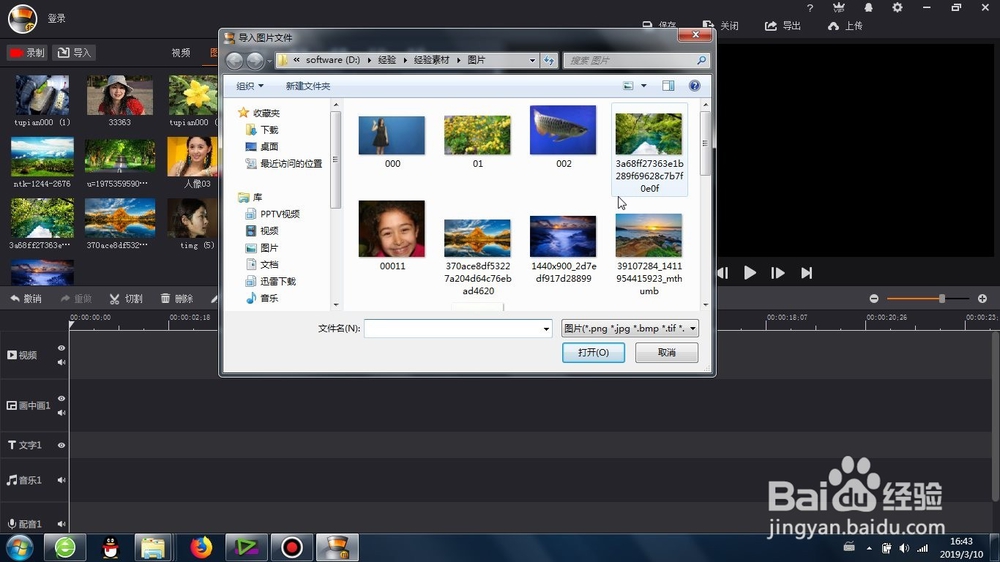Viewport: 1000px width, 562px height.
Task: Open the recent locations dropdown arrow next to the forward button
Action: 270,61
